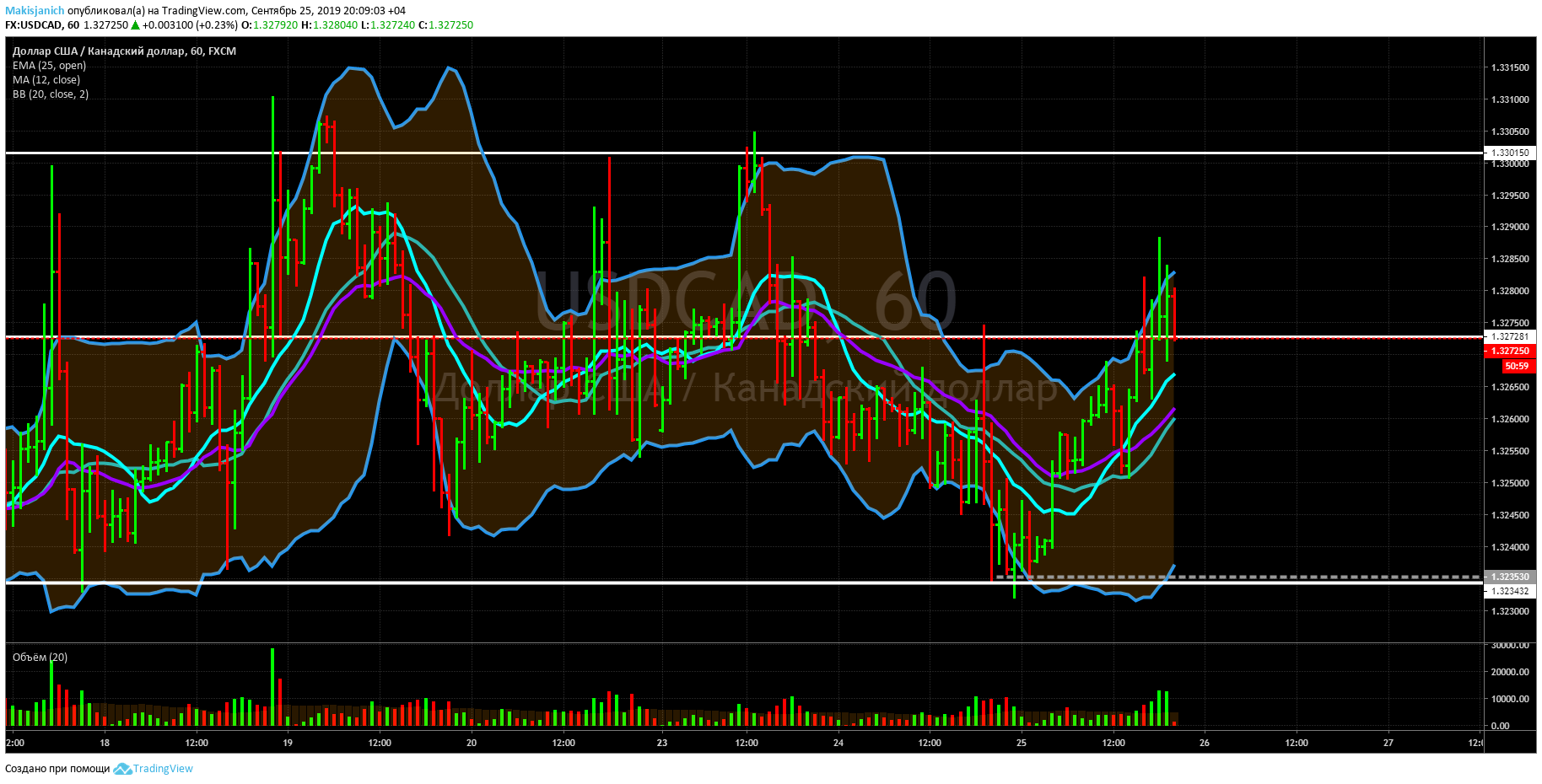Click the gray 1.323530 dashed line label
1542x784 pixels.
click(x=1510, y=577)
